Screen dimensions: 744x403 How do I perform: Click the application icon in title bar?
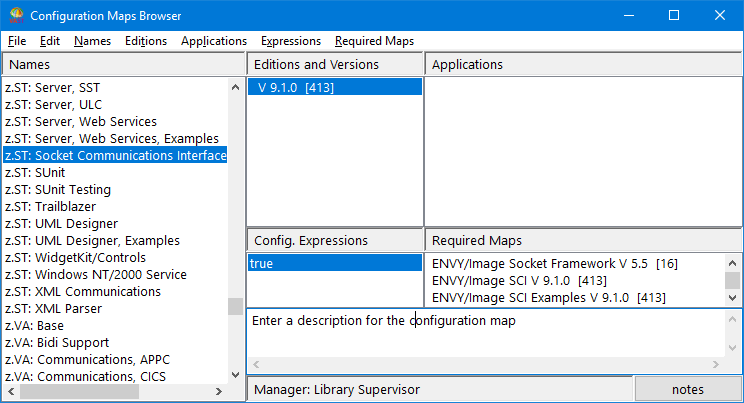point(15,16)
